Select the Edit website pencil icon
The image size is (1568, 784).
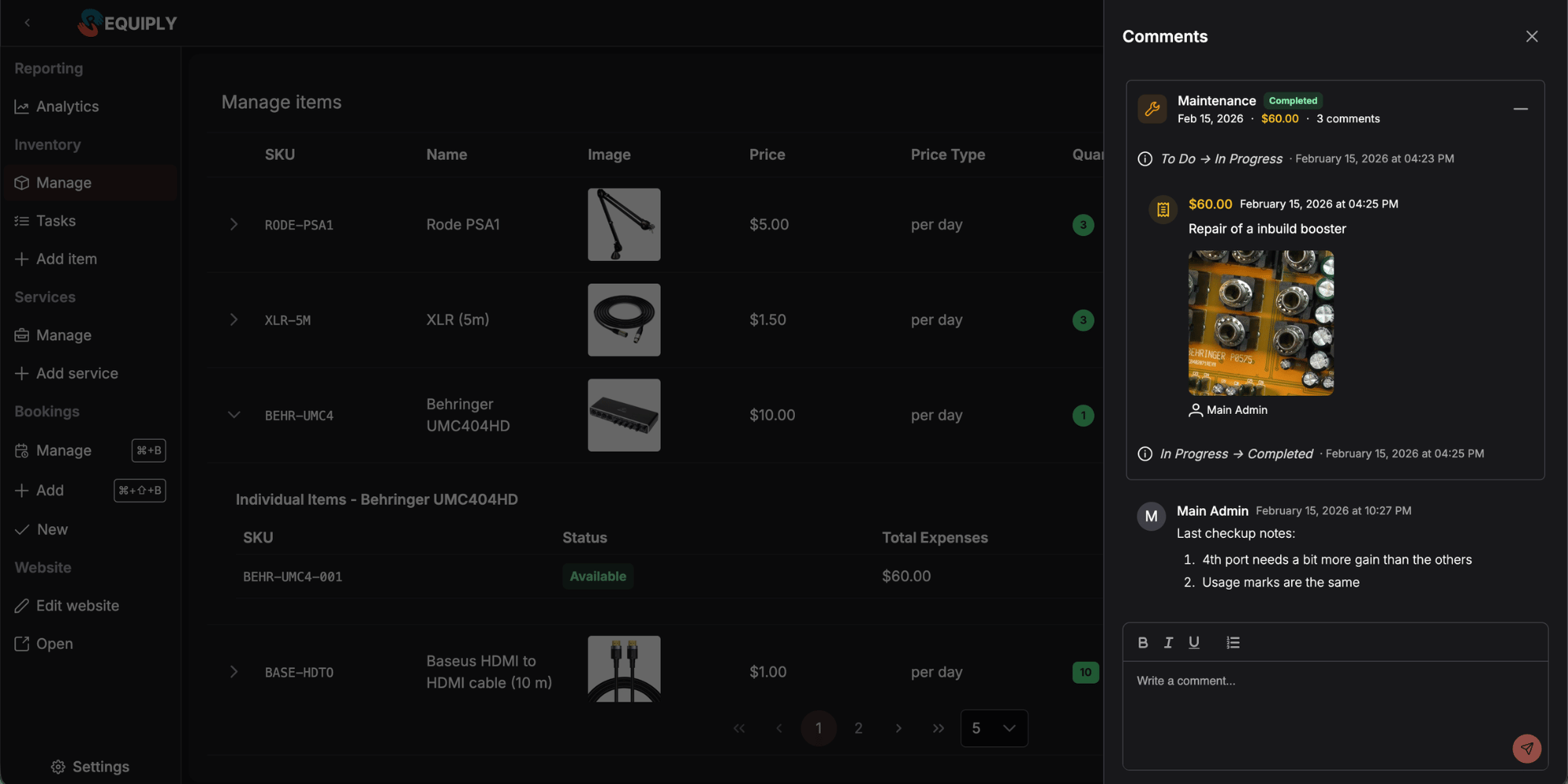(x=22, y=605)
